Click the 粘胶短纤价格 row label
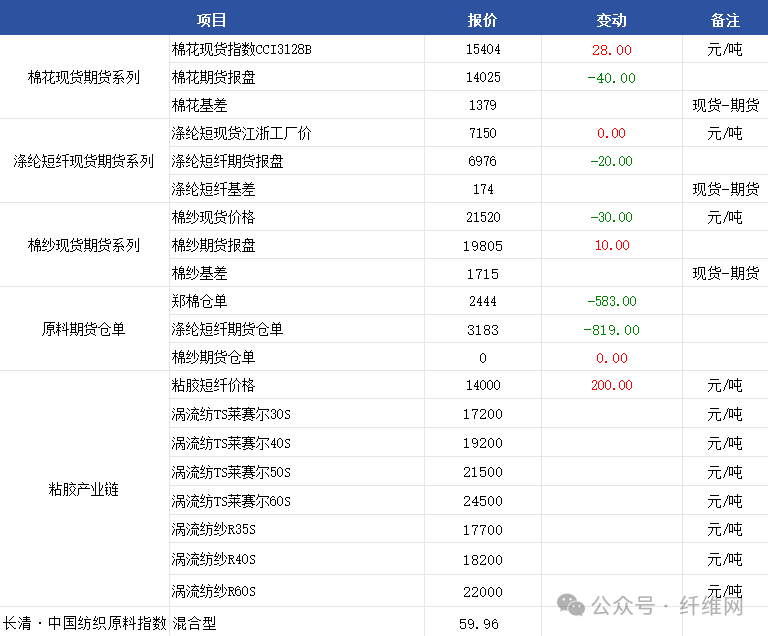This screenshot has height=636, width=768. [x=214, y=385]
